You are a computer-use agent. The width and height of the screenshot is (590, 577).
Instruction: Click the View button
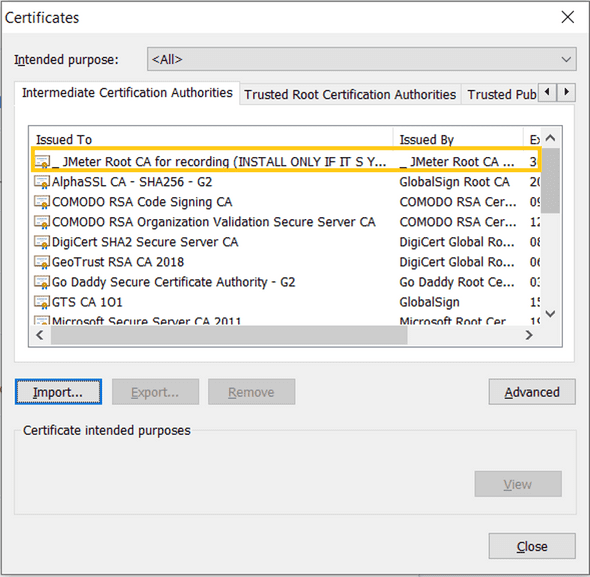(x=518, y=484)
